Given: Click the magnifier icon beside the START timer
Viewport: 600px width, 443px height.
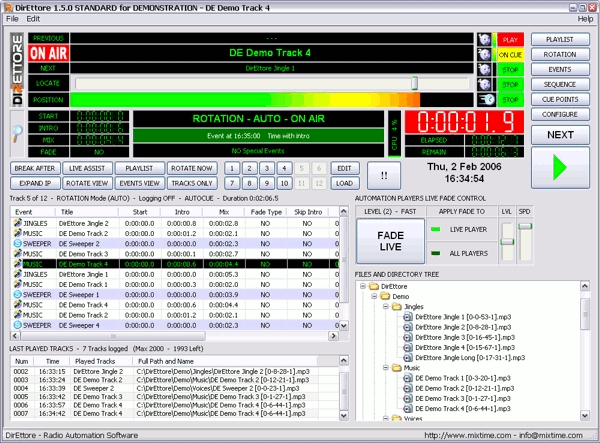Looking at the screenshot, I should click(x=17, y=132).
